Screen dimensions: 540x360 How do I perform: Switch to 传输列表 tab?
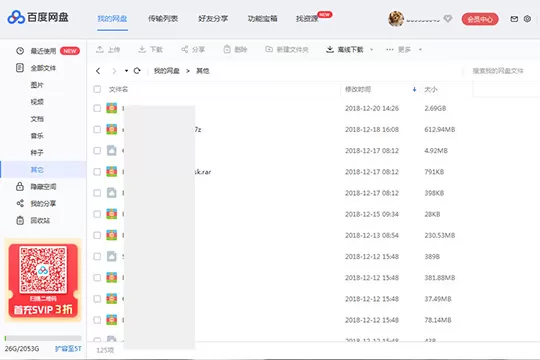pyautogui.click(x=163, y=19)
